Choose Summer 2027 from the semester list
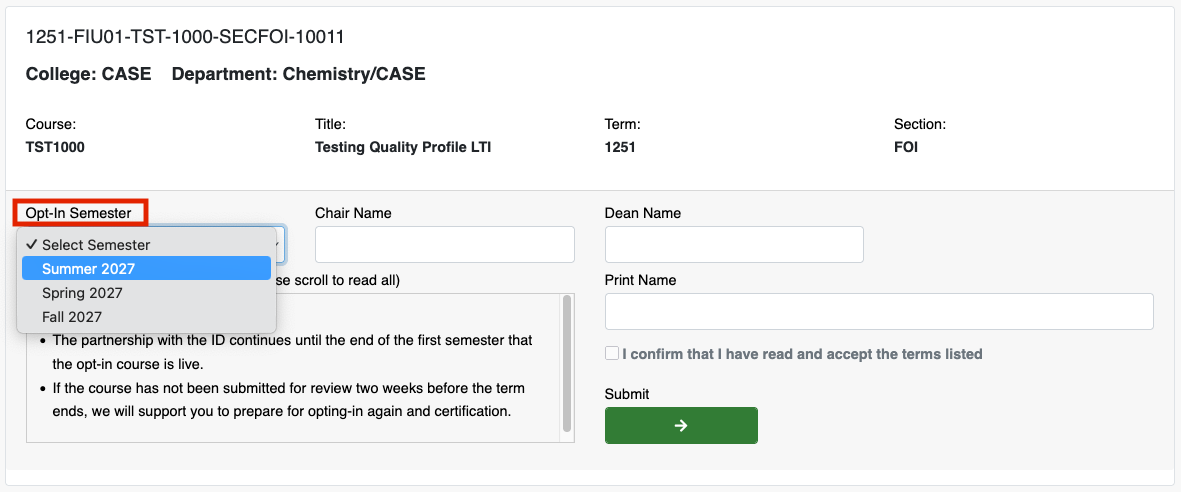Viewport: 1181px width, 492px height. 146,268
